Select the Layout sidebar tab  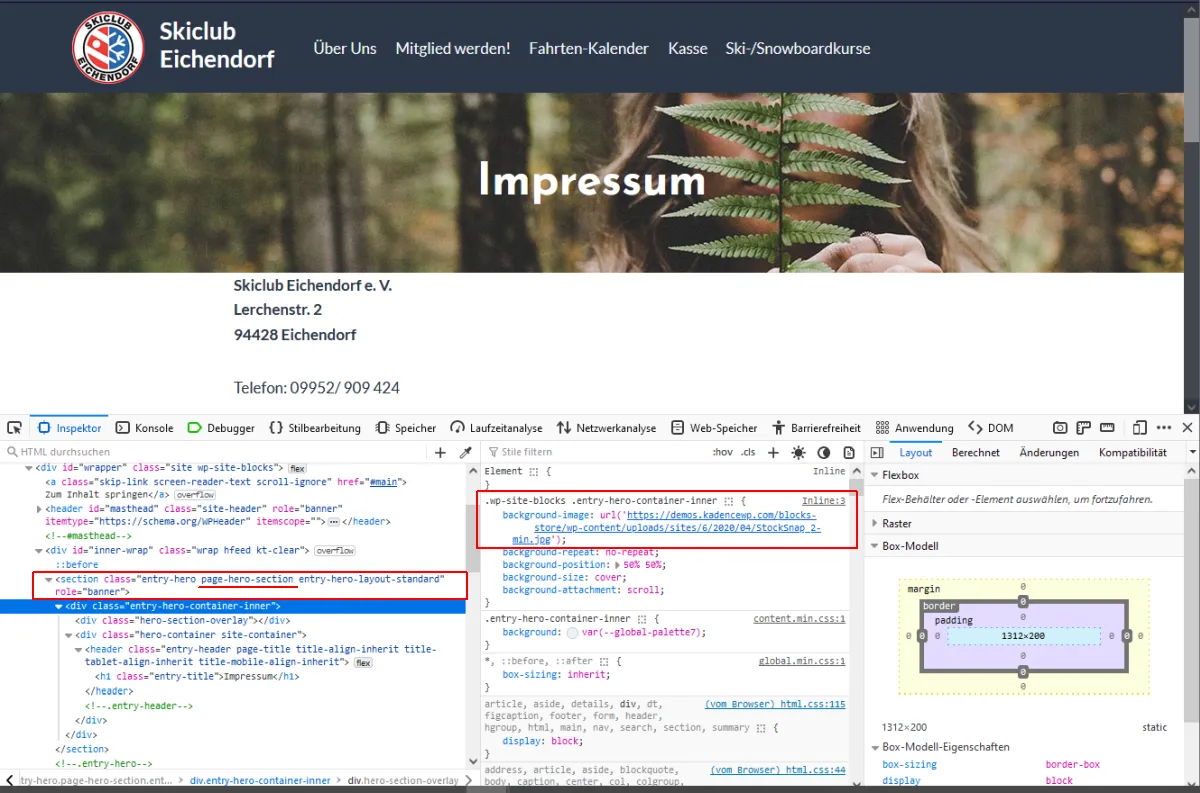point(916,453)
